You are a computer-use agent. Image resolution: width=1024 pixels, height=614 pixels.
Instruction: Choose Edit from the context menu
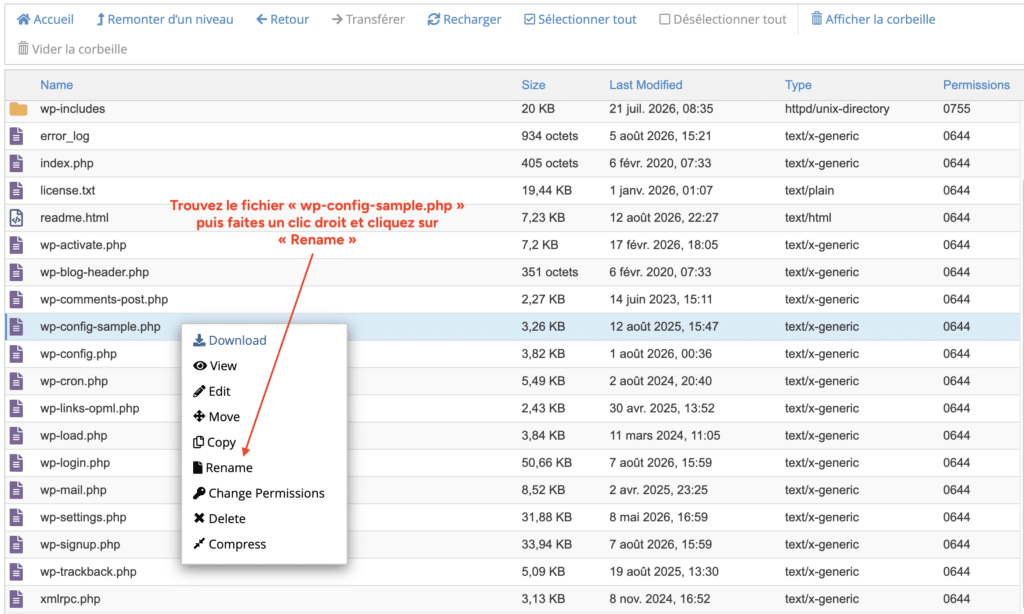point(212,391)
